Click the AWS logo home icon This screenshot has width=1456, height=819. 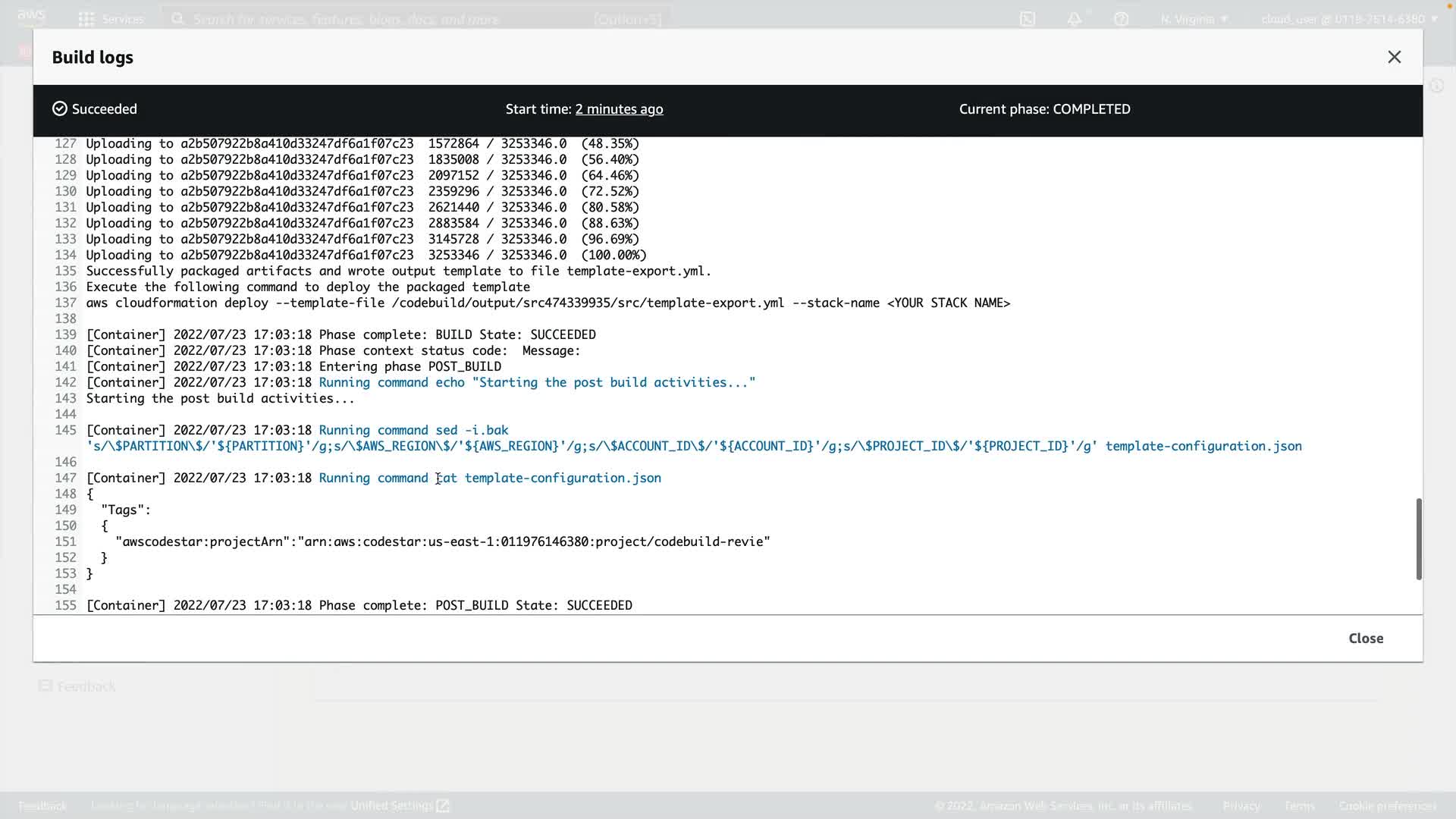31,17
